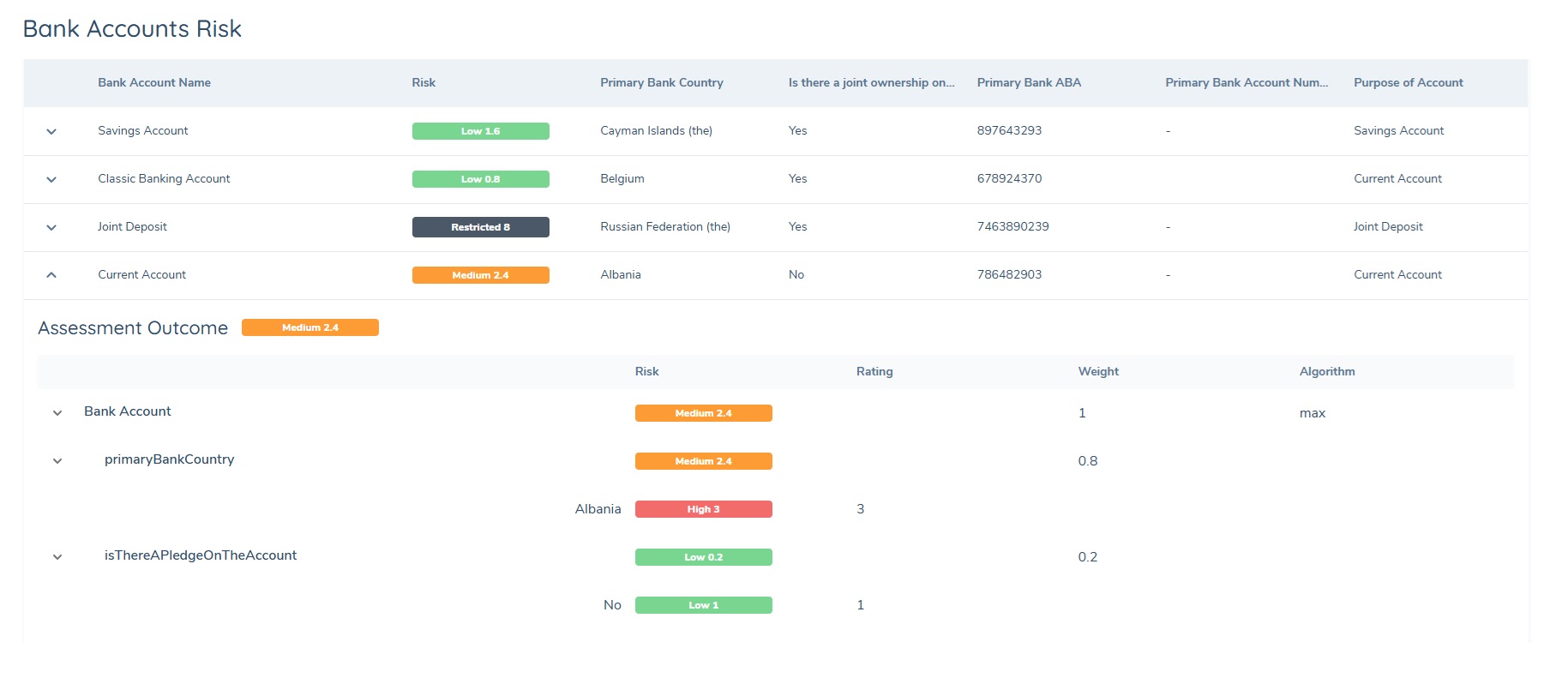The width and height of the screenshot is (1568, 696).
Task: Collapse the primaryBankCountry chevron
Action: point(57,461)
